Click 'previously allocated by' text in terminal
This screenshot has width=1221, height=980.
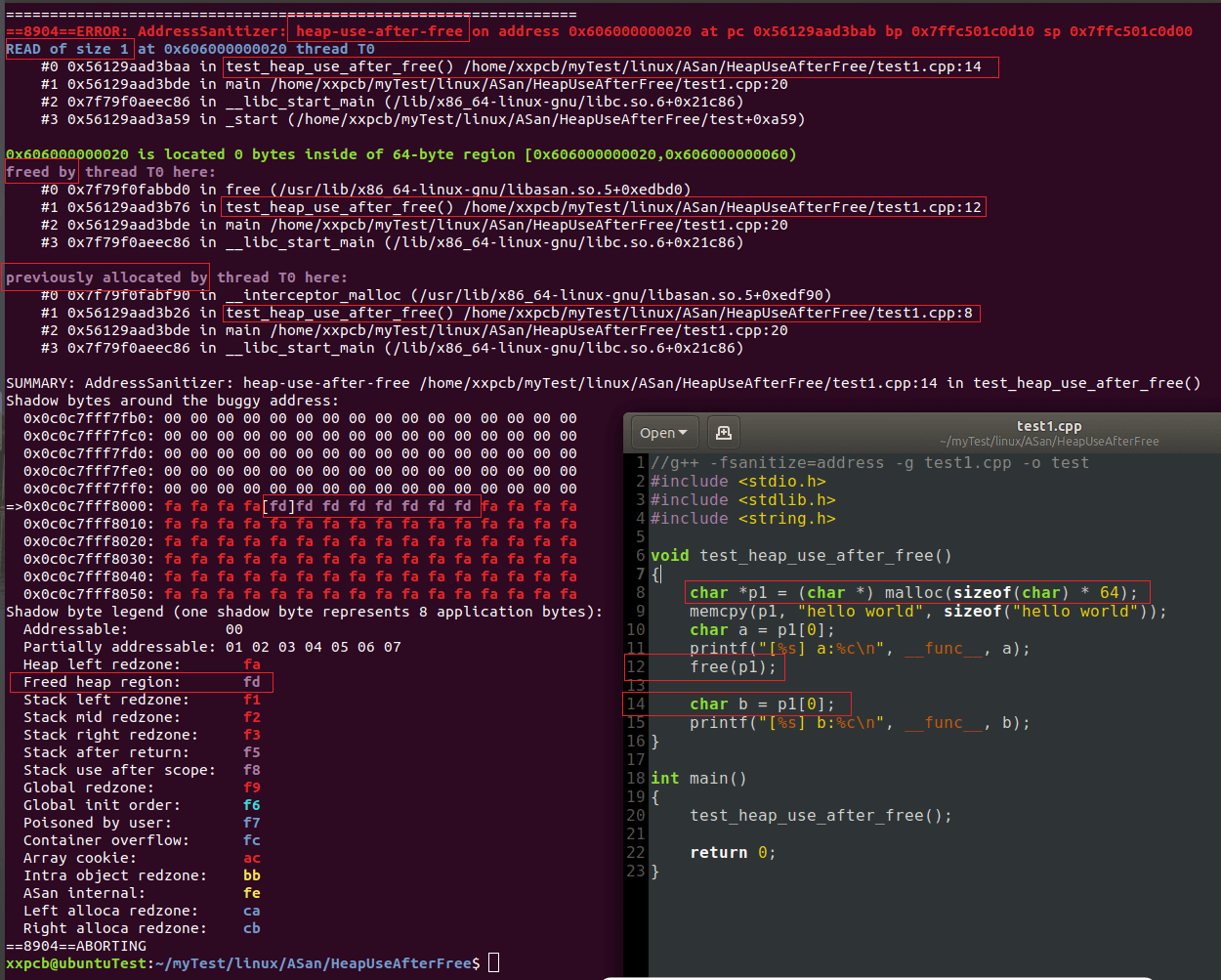pyautogui.click(x=106, y=277)
